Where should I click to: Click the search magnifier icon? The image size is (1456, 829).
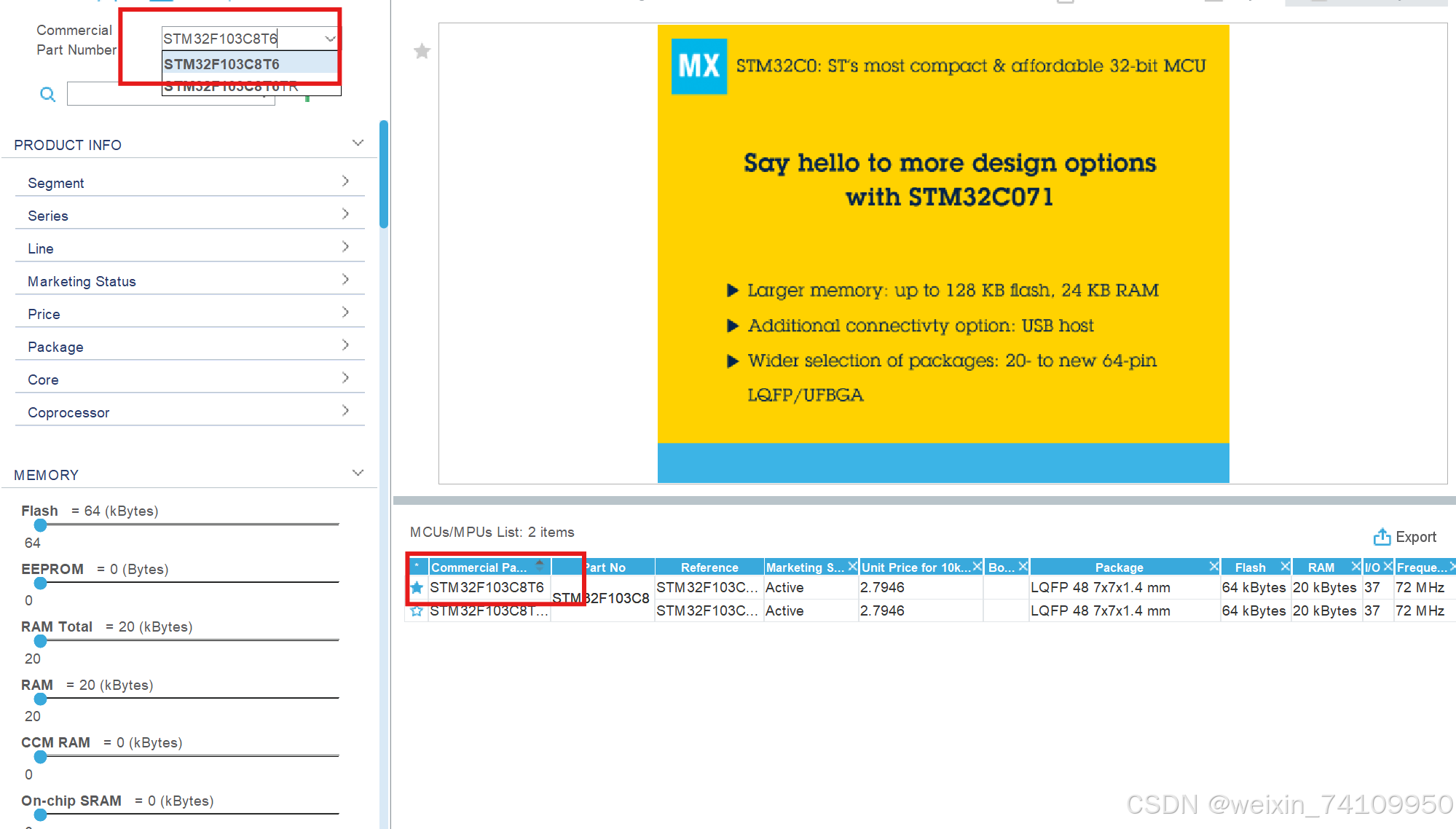pyautogui.click(x=47, y=94)
